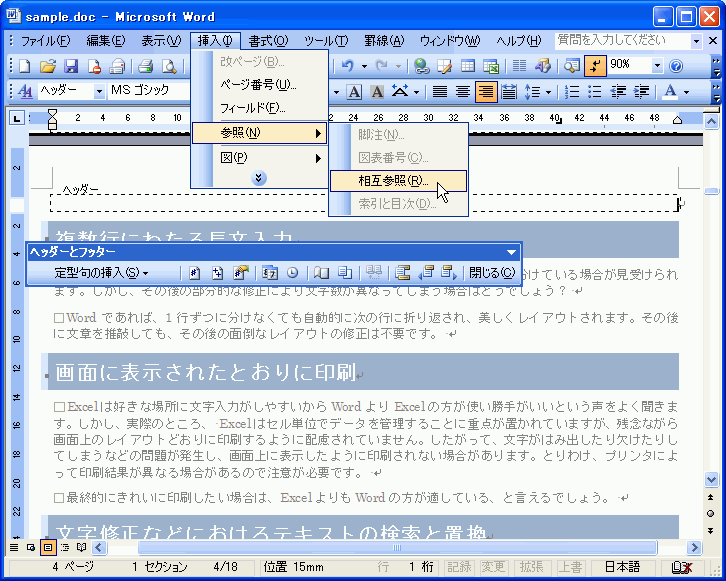Viewport: 726px width, 581px height.
Task: Insert number of pages icon
Action: pyautogui.click(x=217, y=273)
